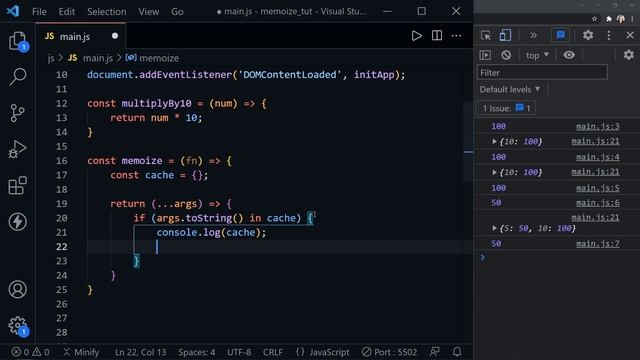Image resolution: width=640 pixels, height=360 pixels.
Task: Open Run and Debug view
Action: pos(18,149)
